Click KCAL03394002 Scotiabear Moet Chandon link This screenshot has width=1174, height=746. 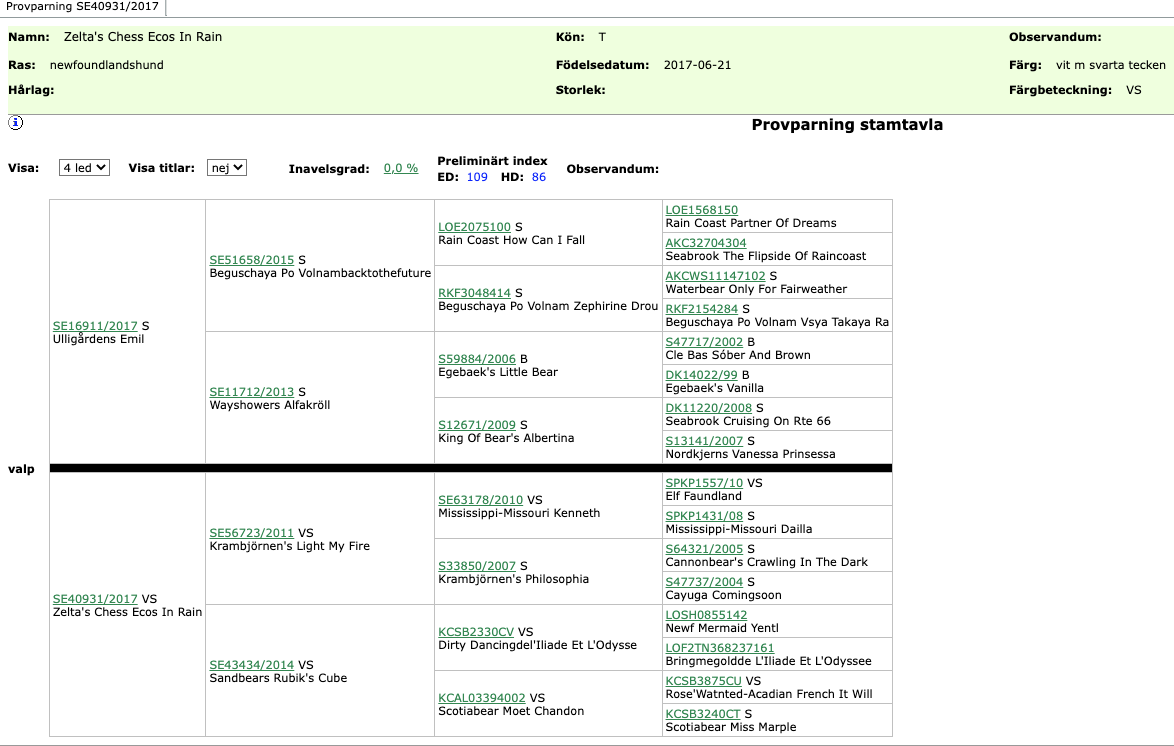[481, 698]
